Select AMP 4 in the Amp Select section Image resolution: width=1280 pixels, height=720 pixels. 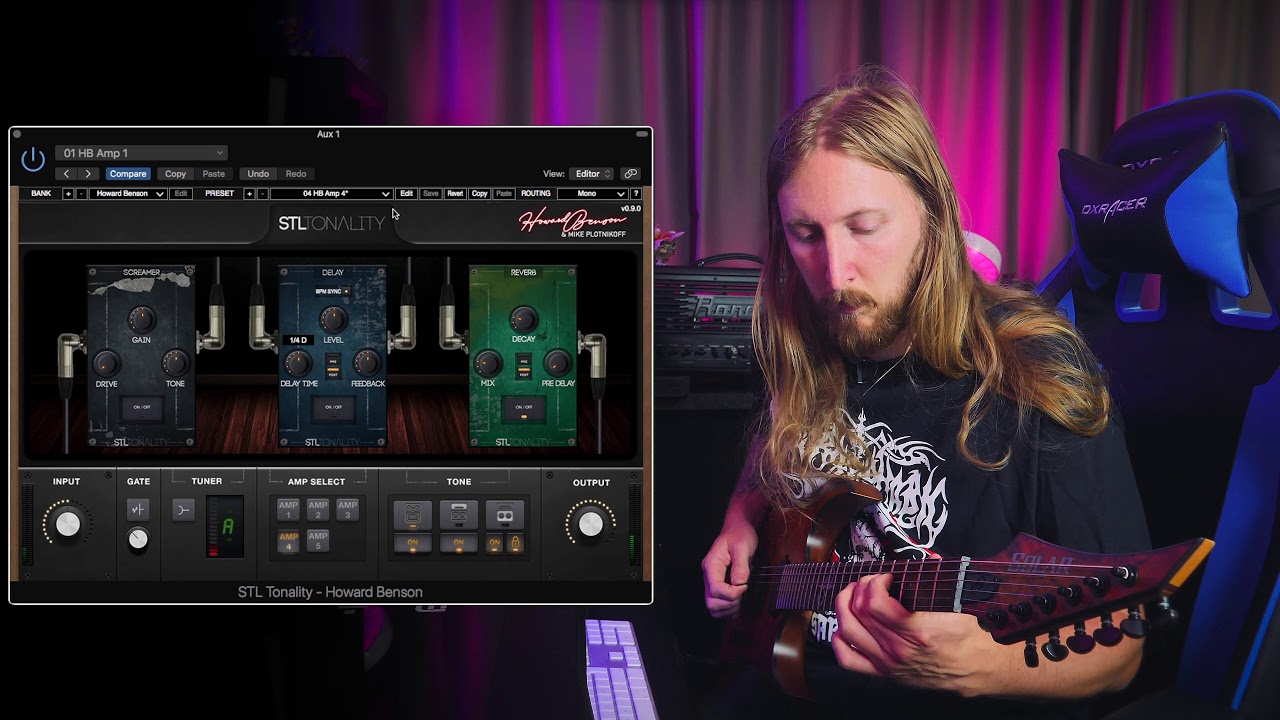click(289, 543)
